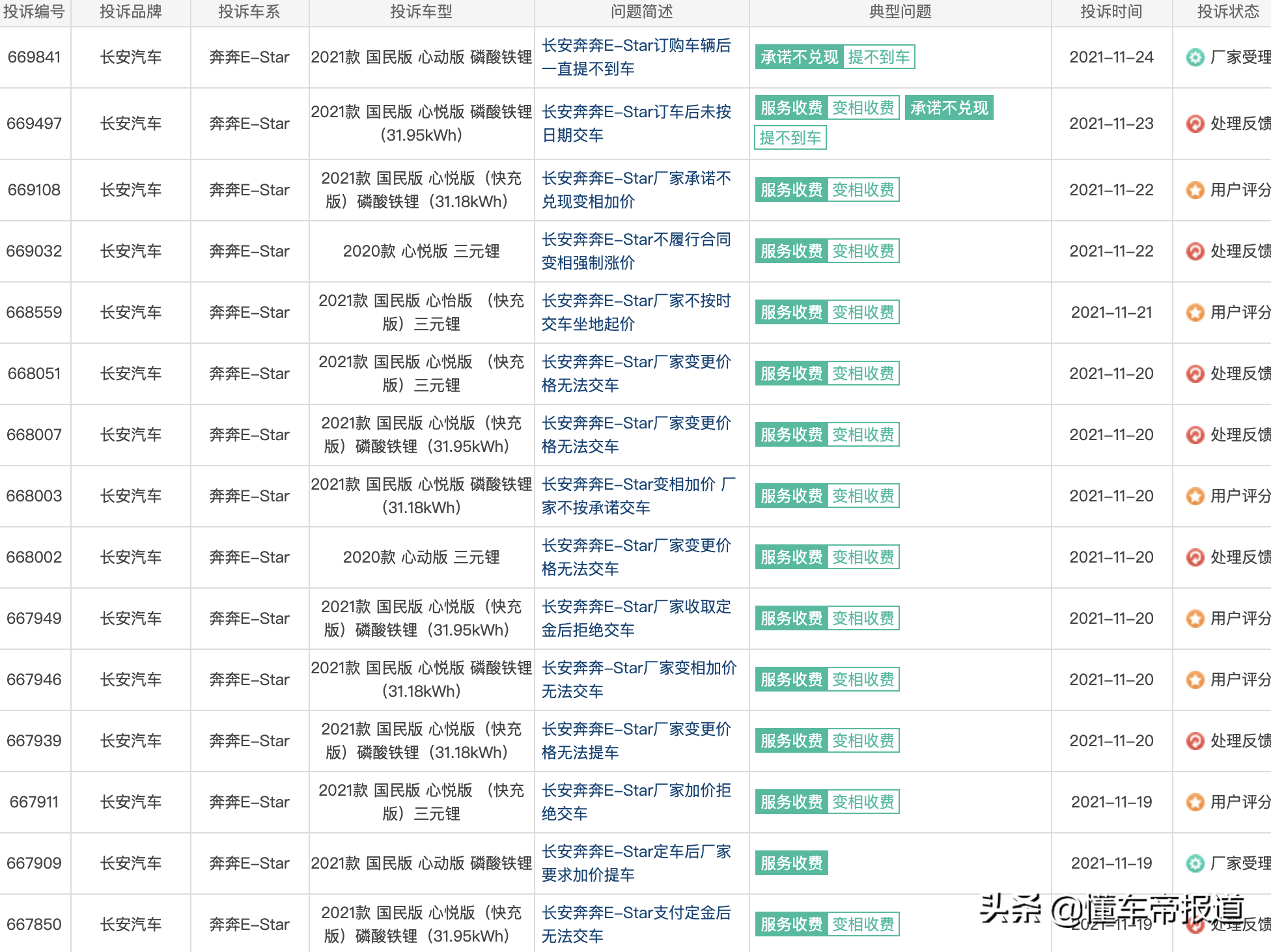Click the '典型问题' column header
The width and height of the screenshot is (1271, 952).
901,12
